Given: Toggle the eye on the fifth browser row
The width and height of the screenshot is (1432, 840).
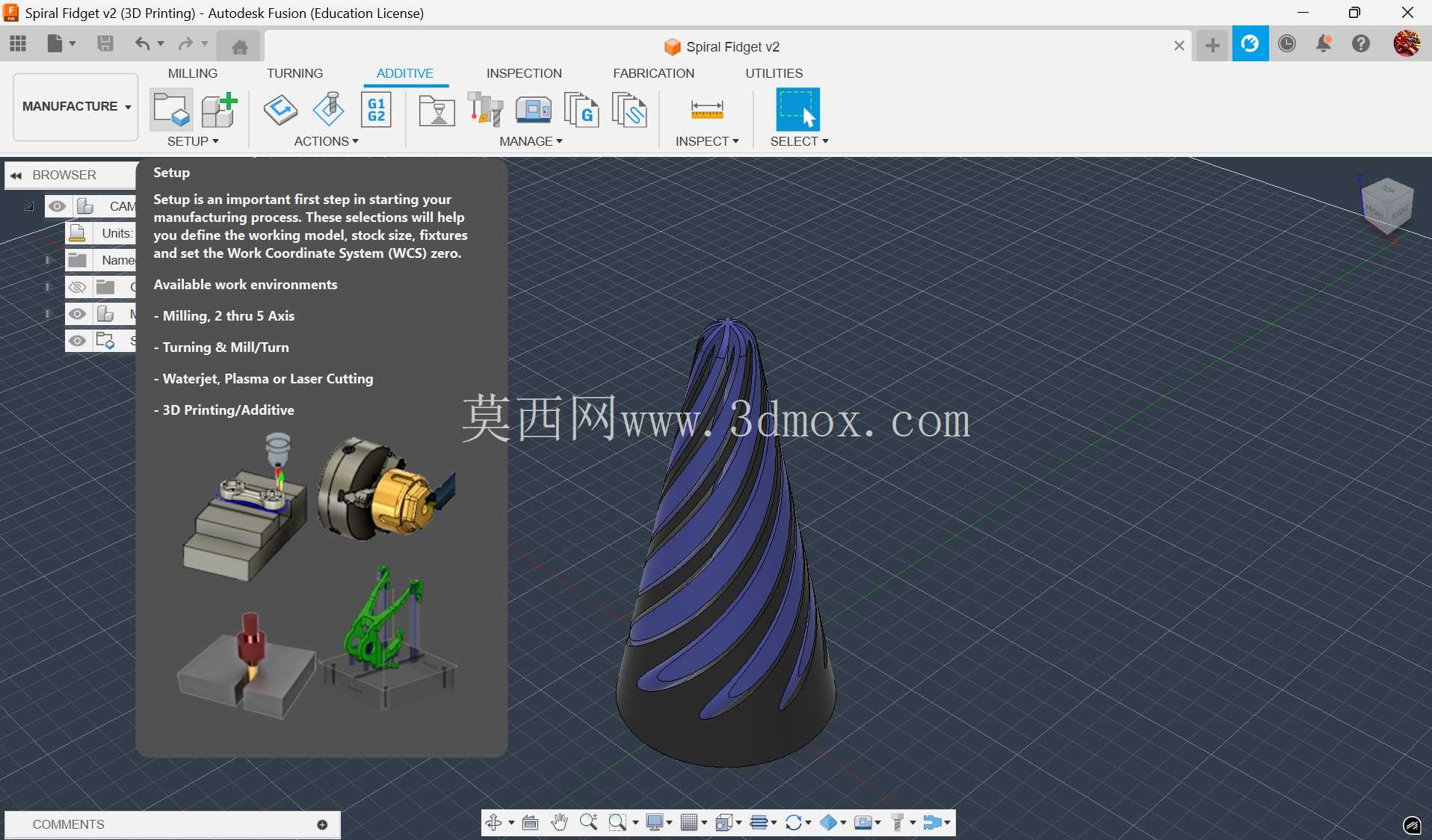Looking at the screenshot, I should pyautogui.click(x=77, y=314).
